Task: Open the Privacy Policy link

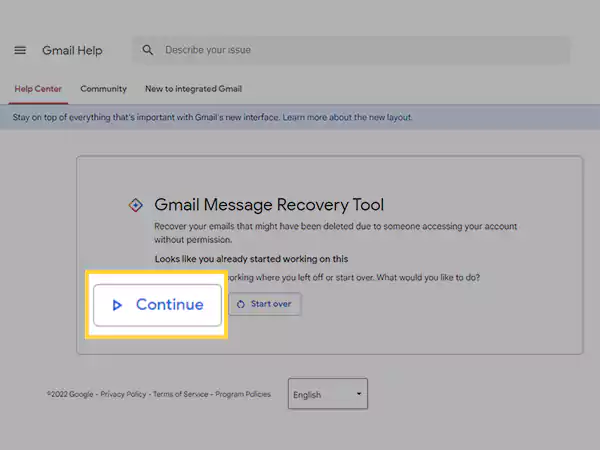Action: coord(123,394)
